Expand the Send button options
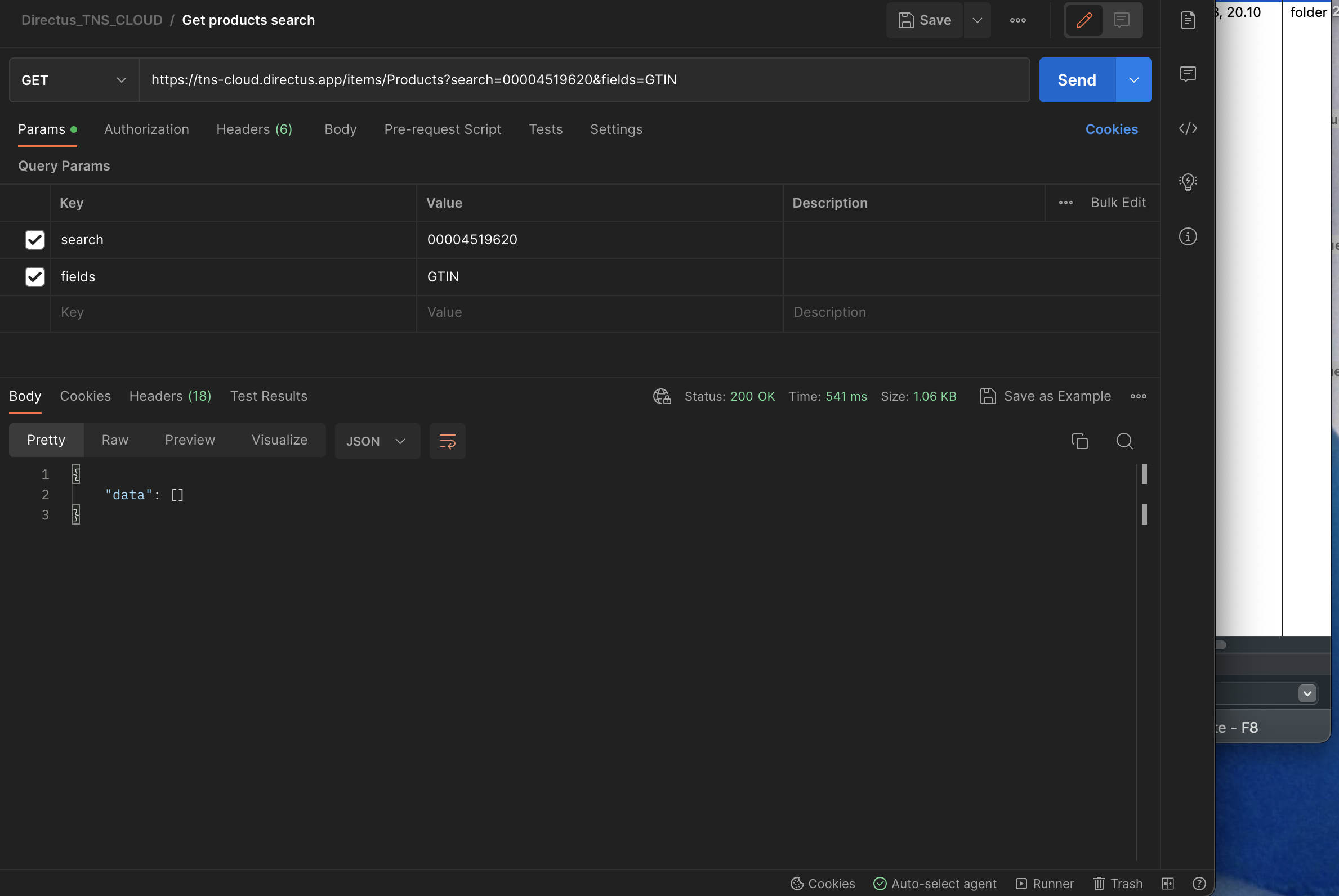 (1133, 79)
